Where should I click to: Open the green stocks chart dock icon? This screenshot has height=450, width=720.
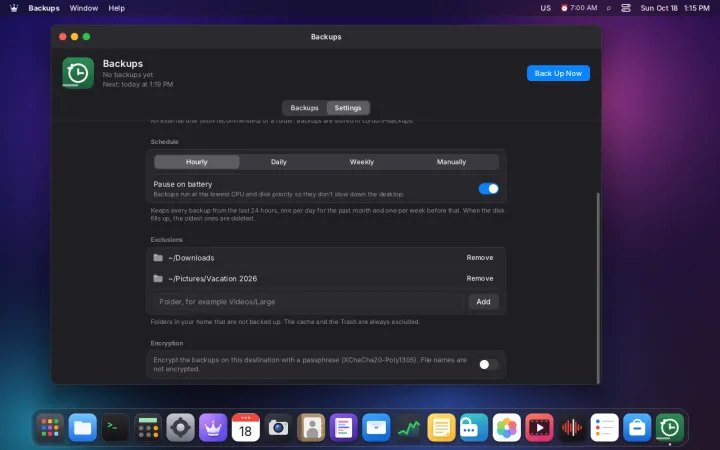click(x=409, y=428)
